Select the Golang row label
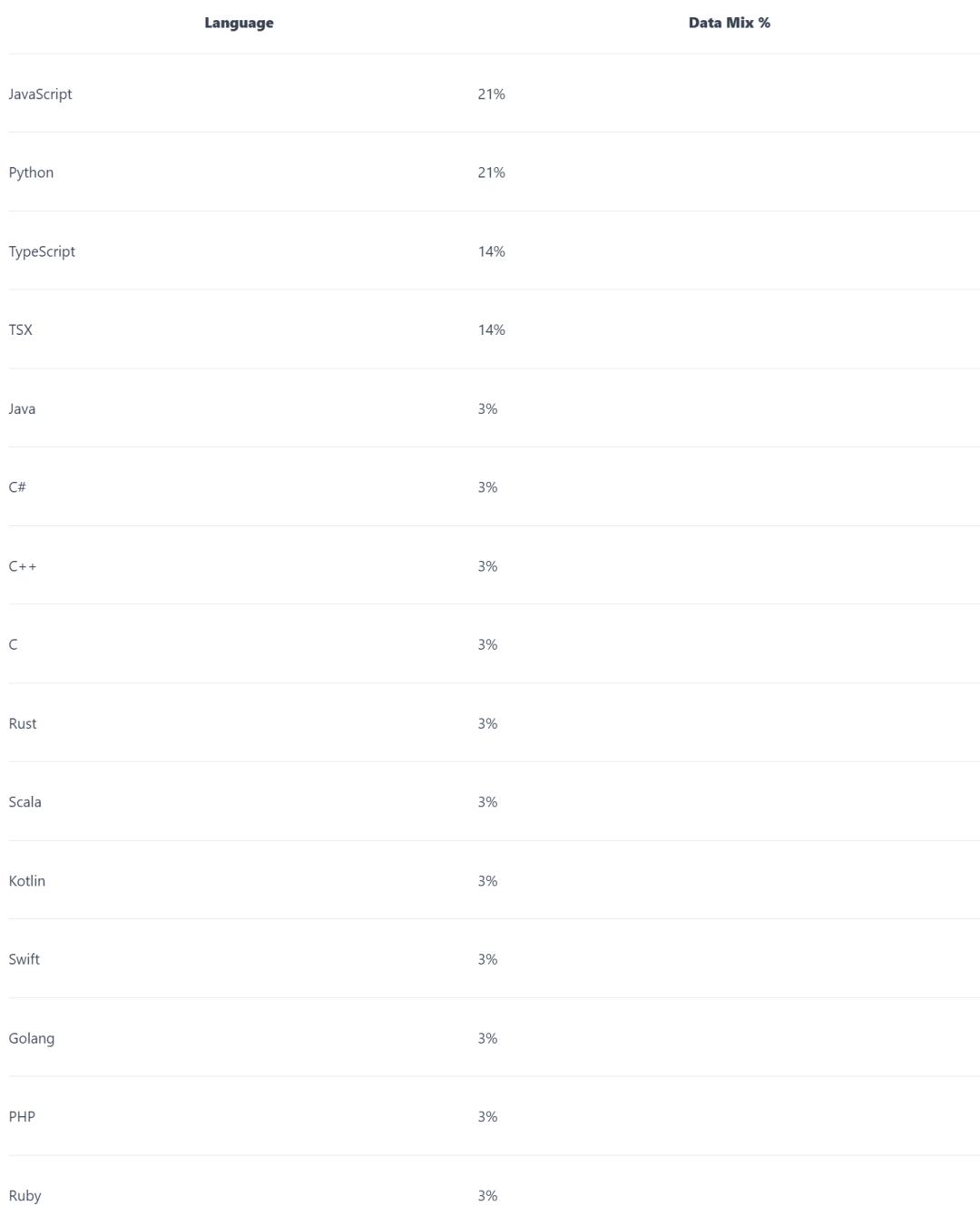980x1216 pixels. pos(32,1038)
